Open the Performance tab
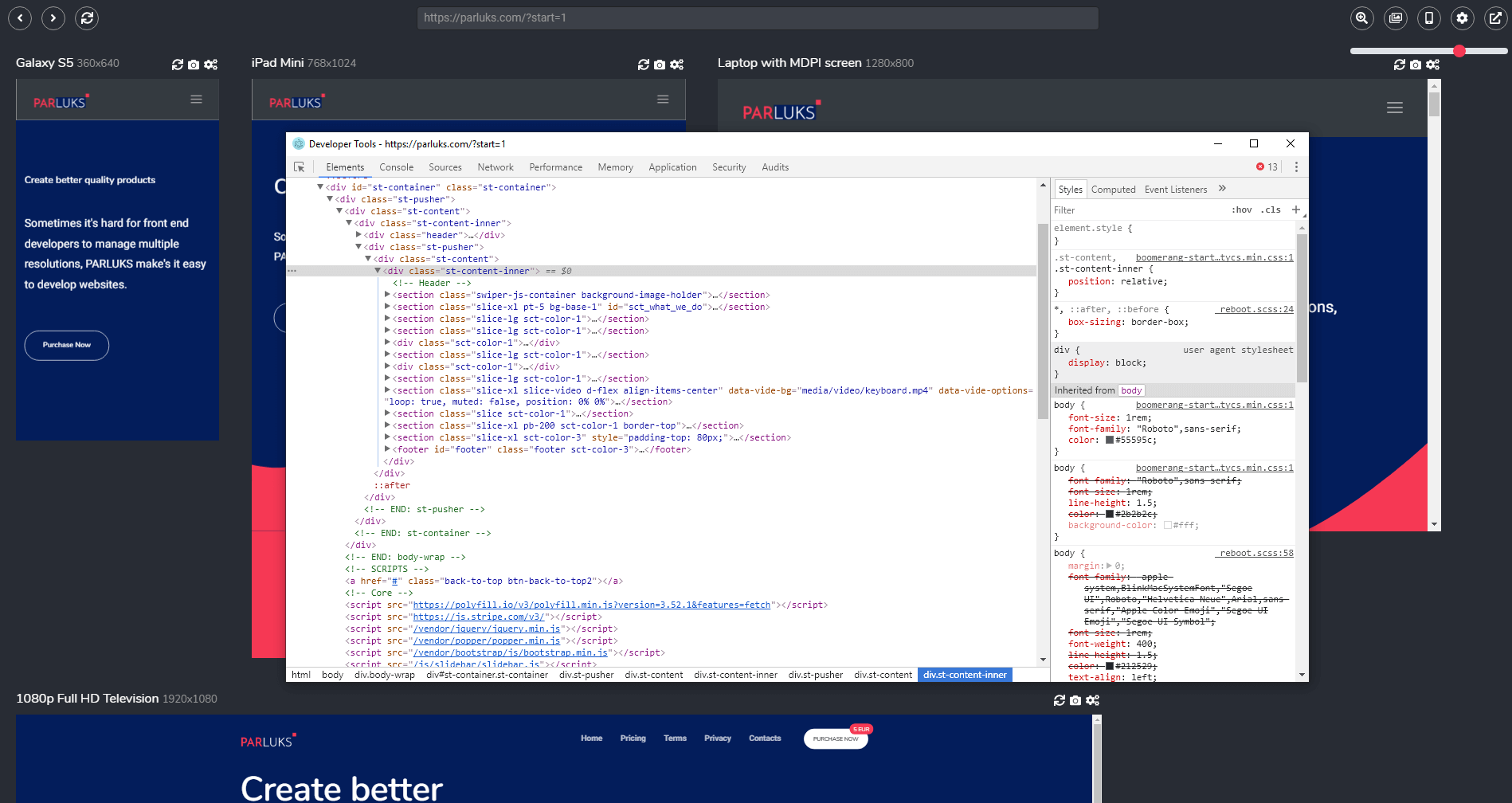The height and width of the screenshot is (803, 1512). click(555, 167)
